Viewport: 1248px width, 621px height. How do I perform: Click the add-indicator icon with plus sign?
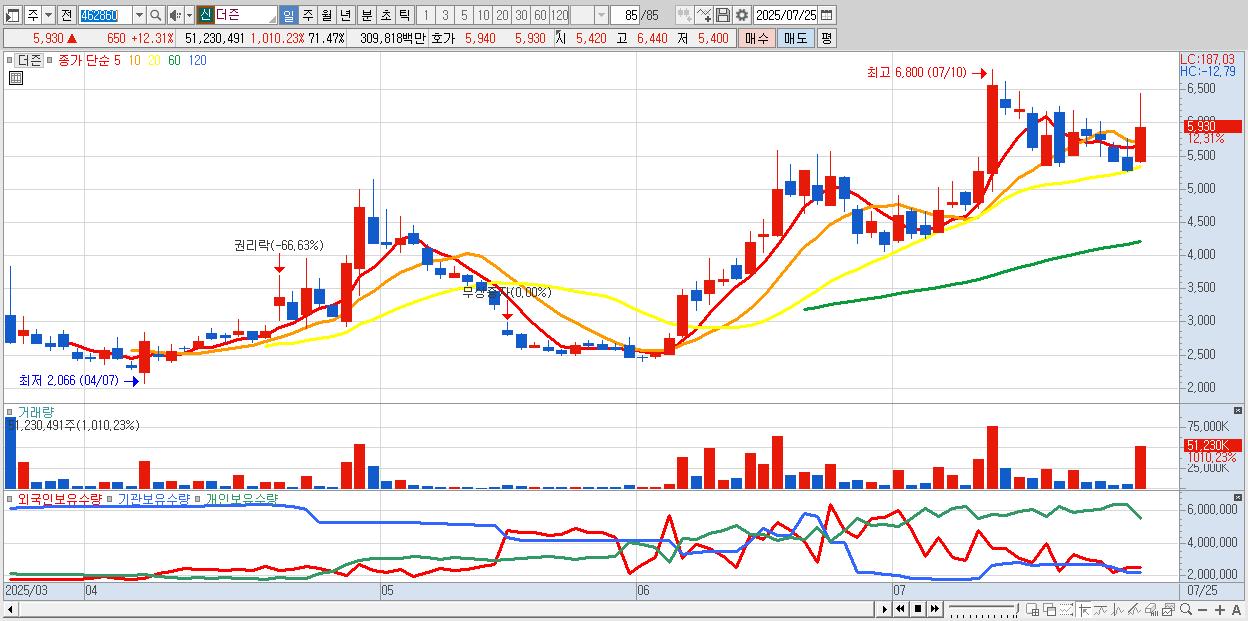click(x=686, y=15)
